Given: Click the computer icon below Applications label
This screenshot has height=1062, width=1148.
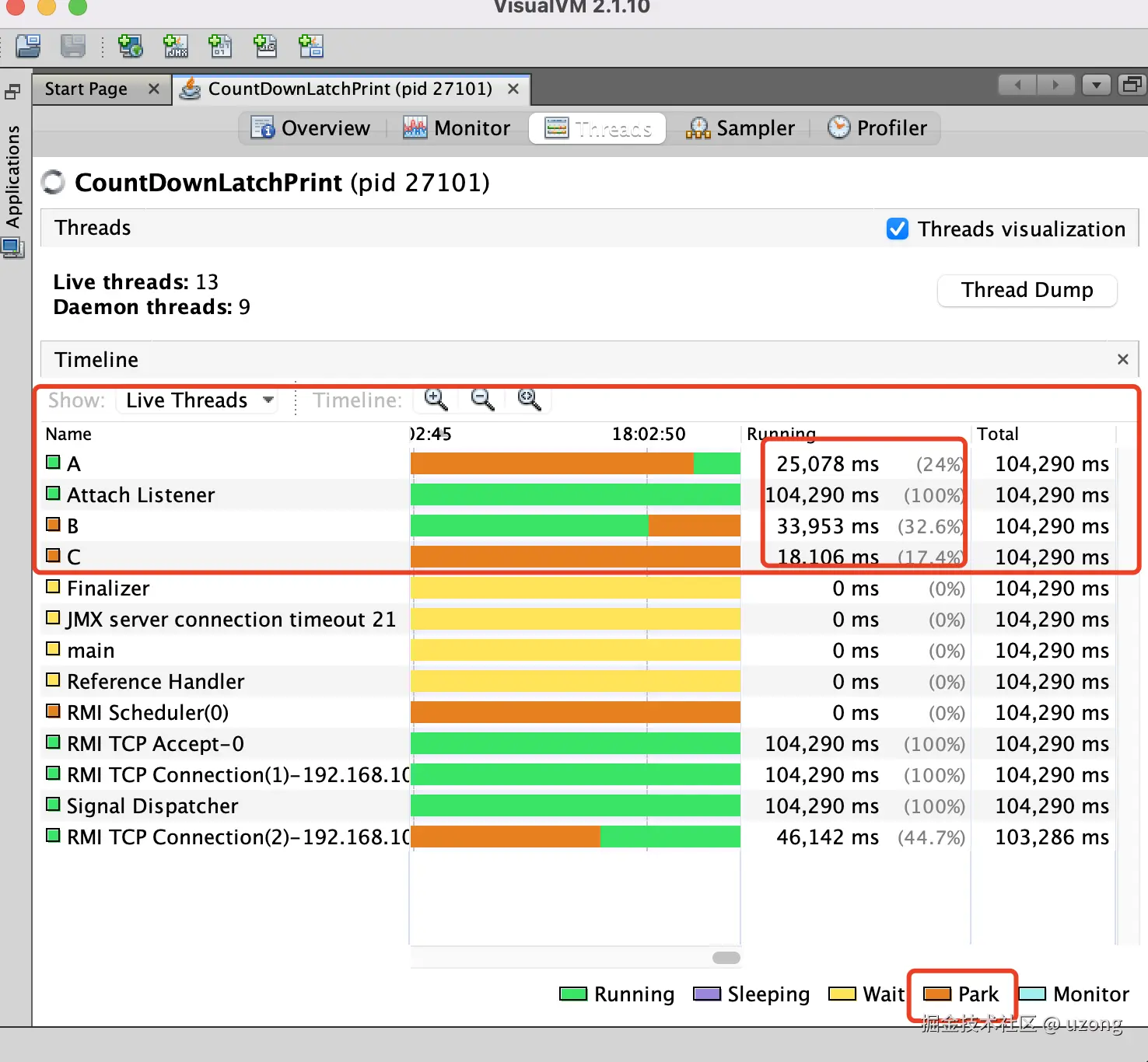Looking at the screenshot, I should click(13, 249).
